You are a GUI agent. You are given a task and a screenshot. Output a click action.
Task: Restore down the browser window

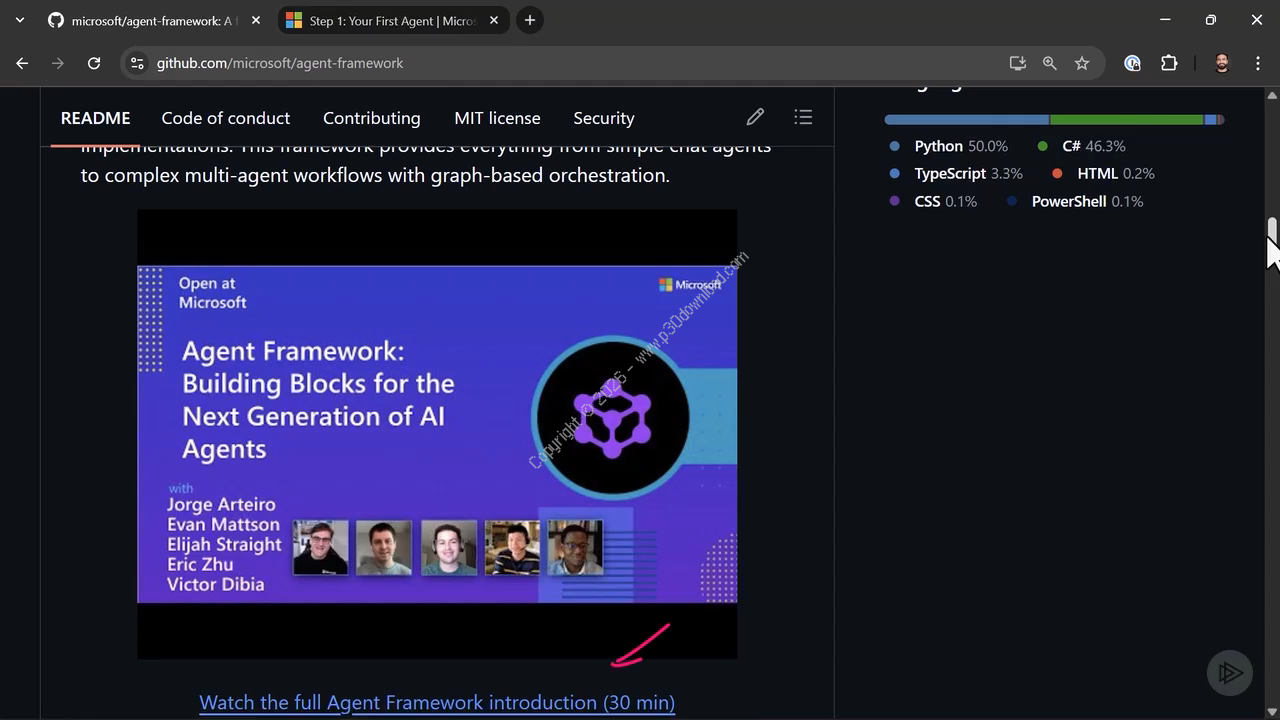(x=1211, y=20)
